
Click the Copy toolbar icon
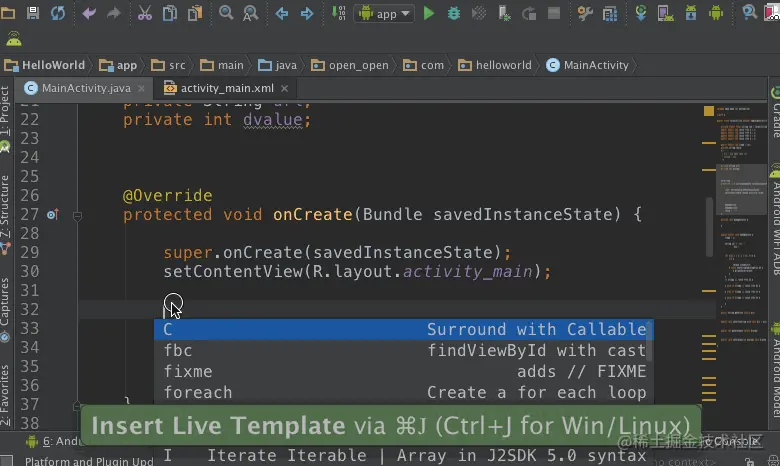pos(170,13)
